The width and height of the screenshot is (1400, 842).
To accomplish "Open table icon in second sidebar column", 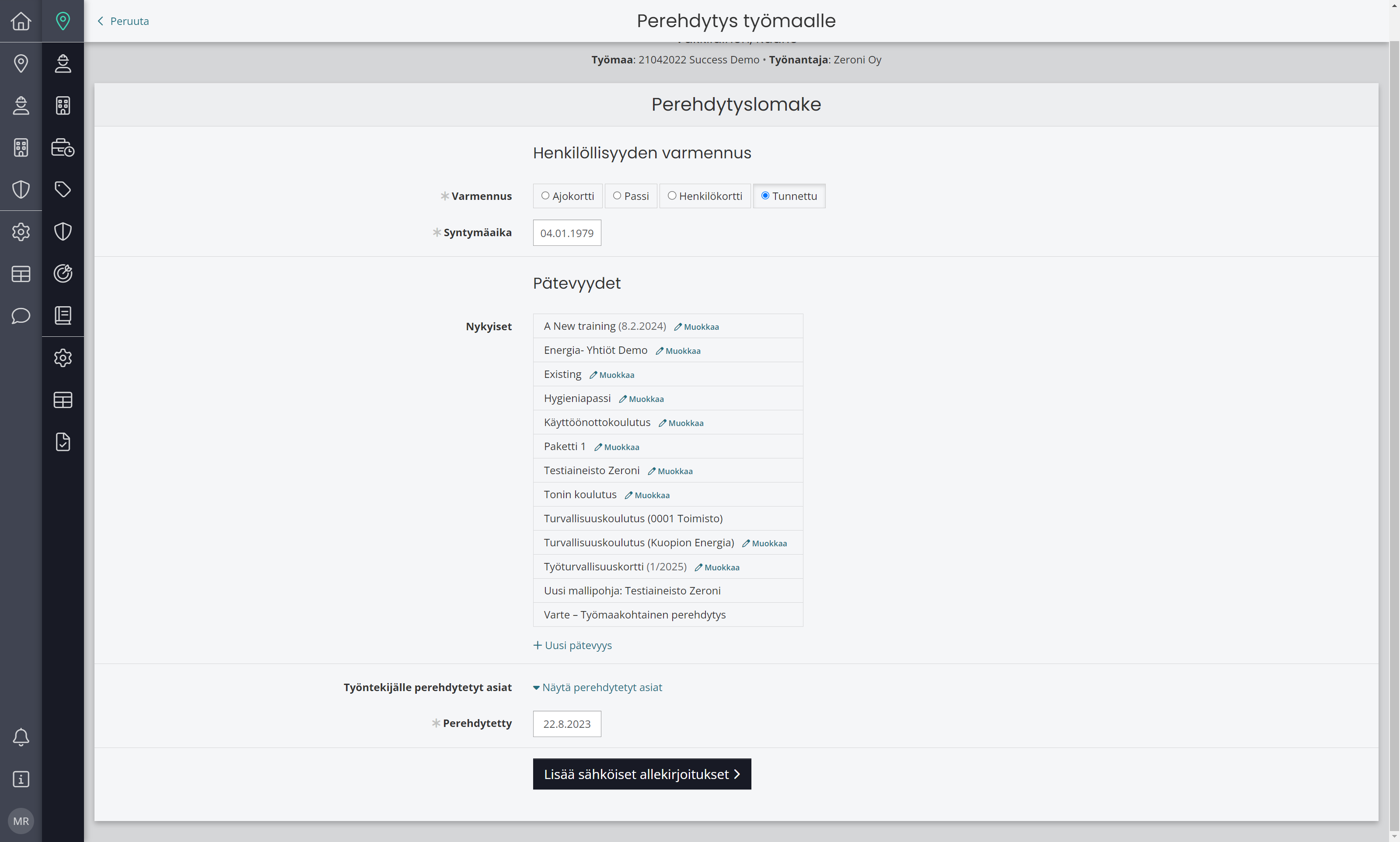I will pos(63,400).
